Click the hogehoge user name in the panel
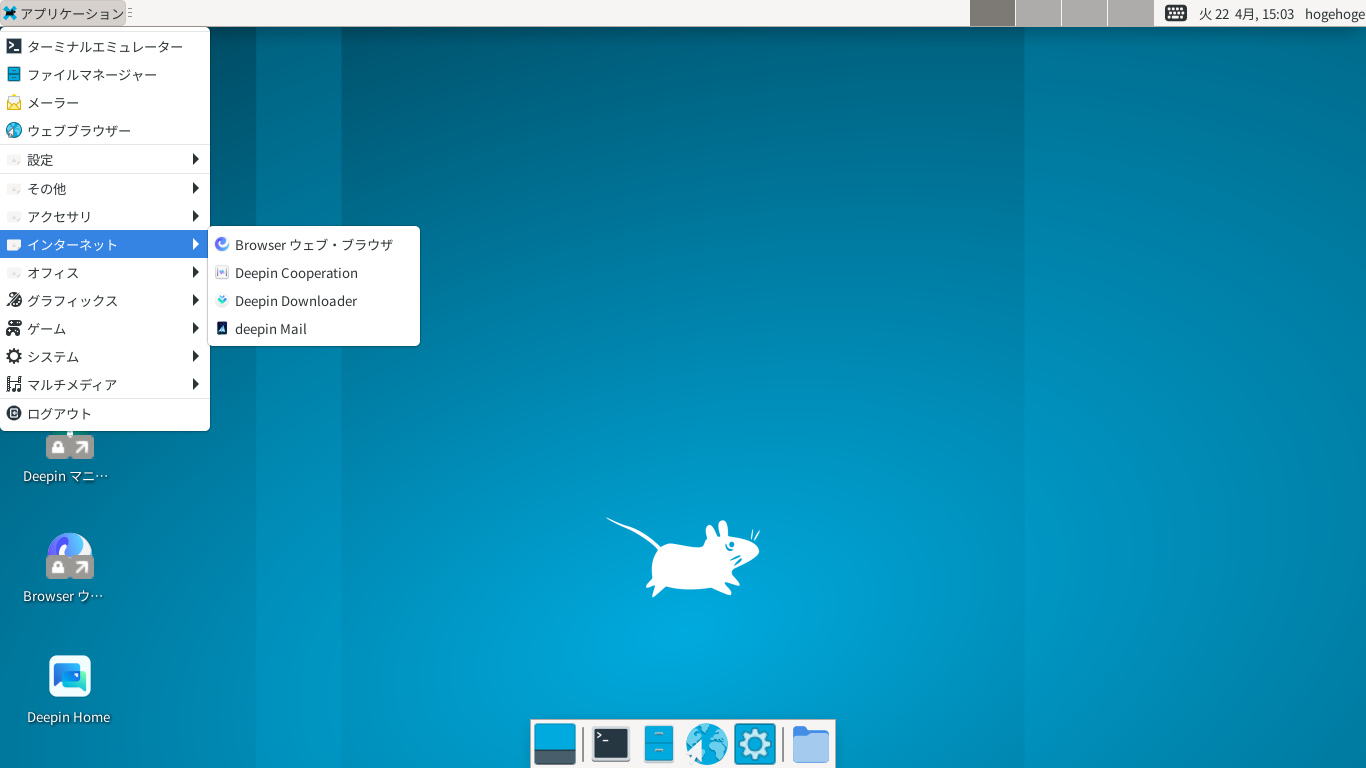 tap(1335, 14)
